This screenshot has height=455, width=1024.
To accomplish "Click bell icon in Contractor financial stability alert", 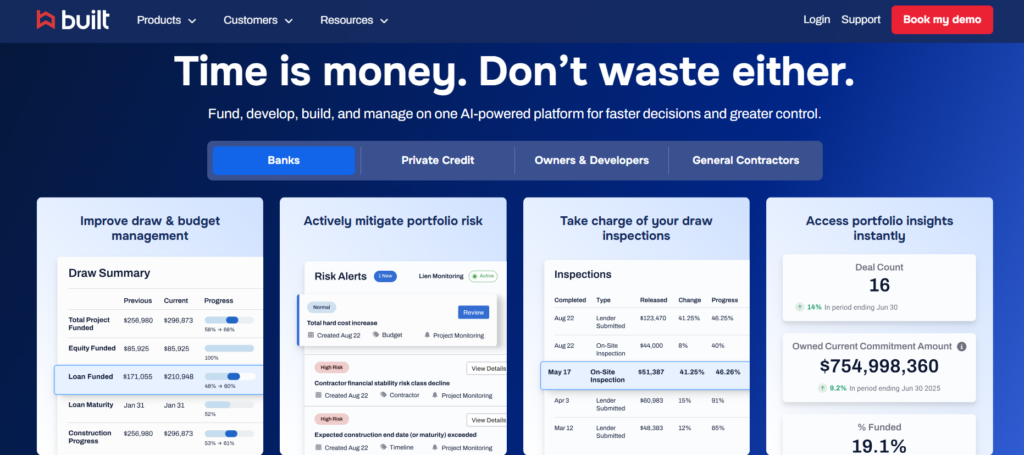I will pyautogui.click(x=435, y=395).
